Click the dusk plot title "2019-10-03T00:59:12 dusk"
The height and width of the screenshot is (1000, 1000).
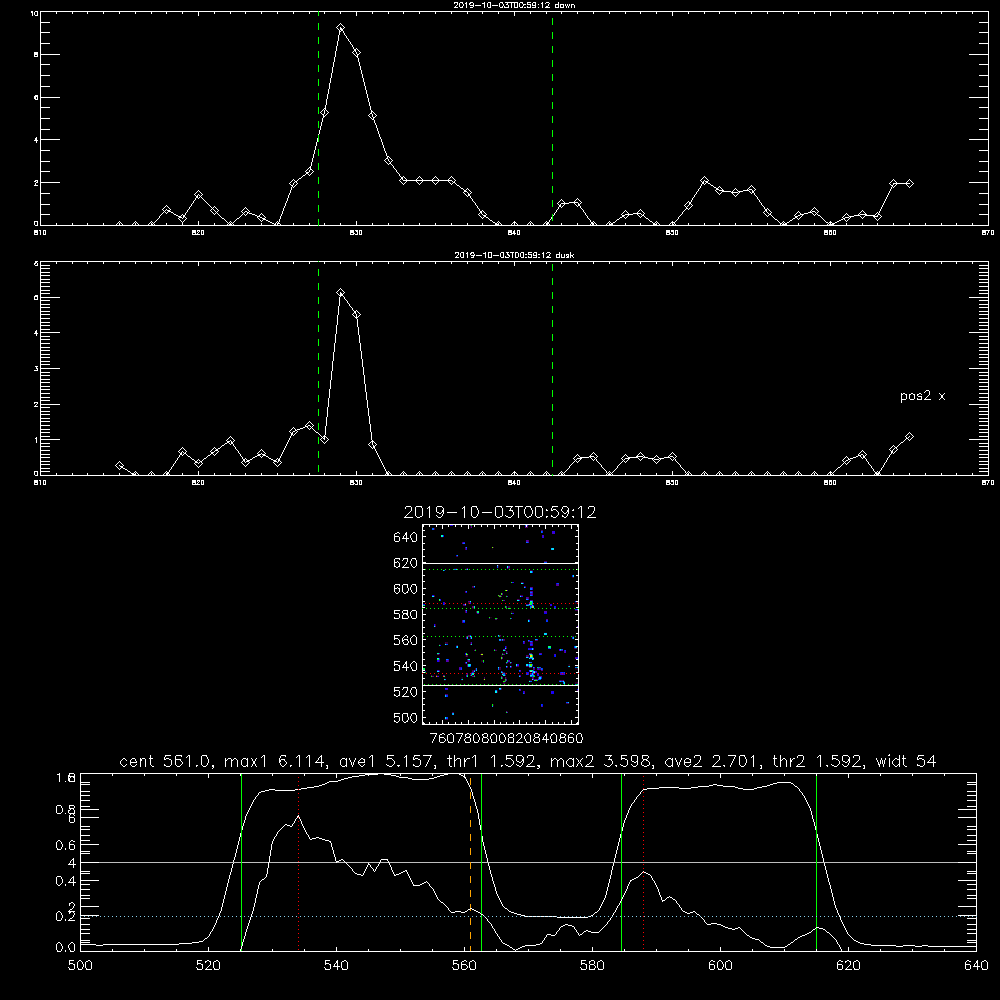(x=514, y=255)
